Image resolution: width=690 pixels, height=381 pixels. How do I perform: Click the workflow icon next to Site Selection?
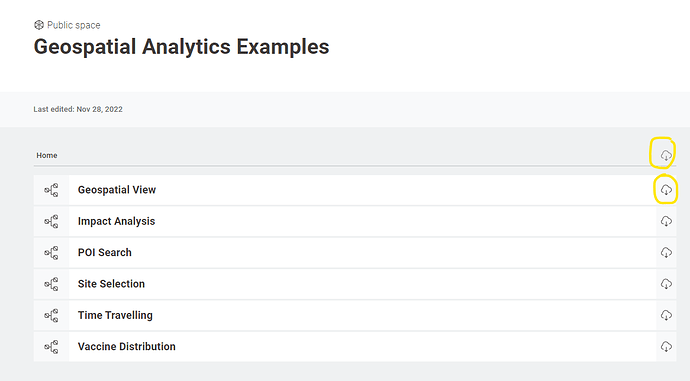[x=51, y=284]
